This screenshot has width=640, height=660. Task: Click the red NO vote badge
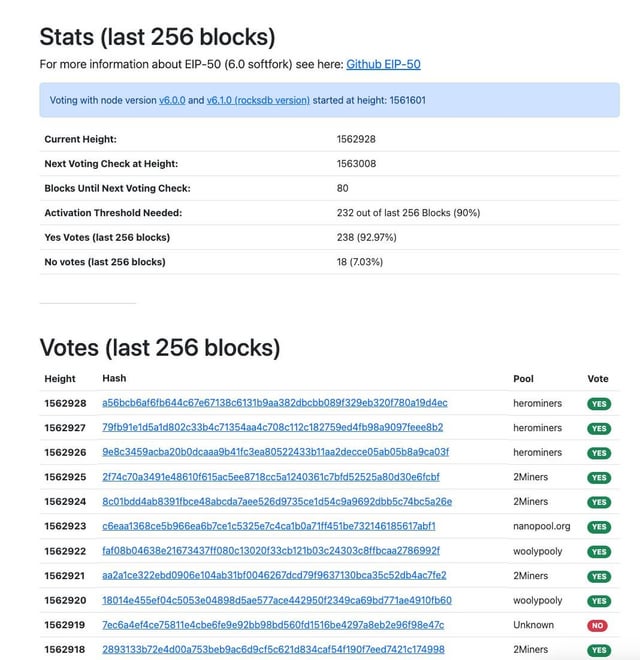[597, 625]
